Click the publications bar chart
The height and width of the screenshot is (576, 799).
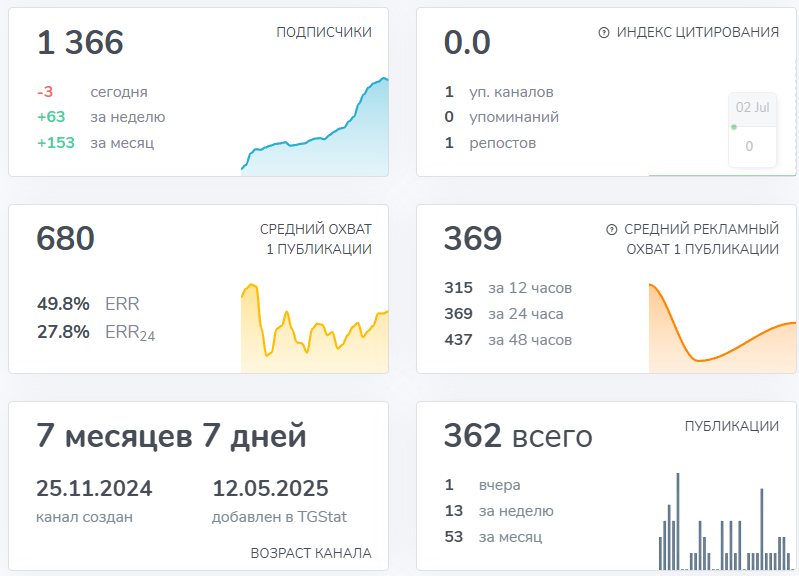[x=727, y=521]
